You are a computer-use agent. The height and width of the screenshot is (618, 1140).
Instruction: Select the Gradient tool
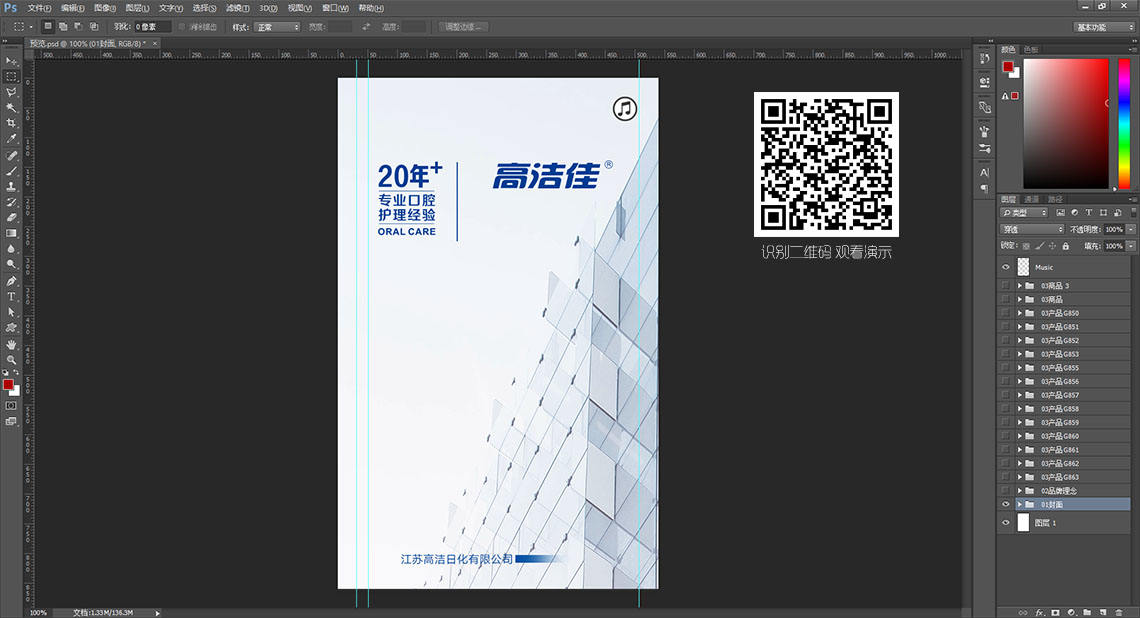coord(11,233)
